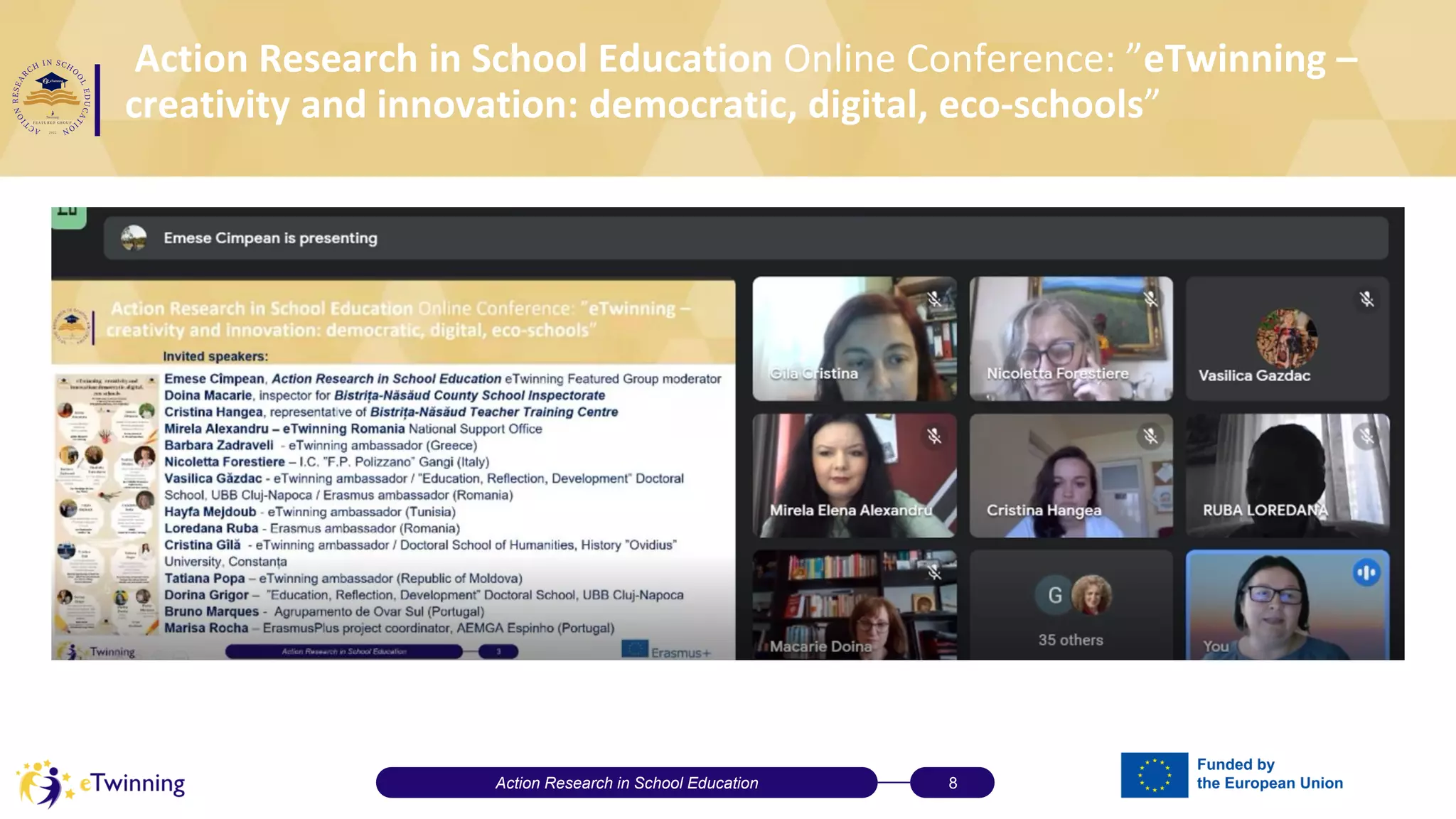Image resolution: width=1456 pixels, height=819 pixels.
Task: Click 'Hayfa Mejdoub' speaker line
Action: point(310,512)
